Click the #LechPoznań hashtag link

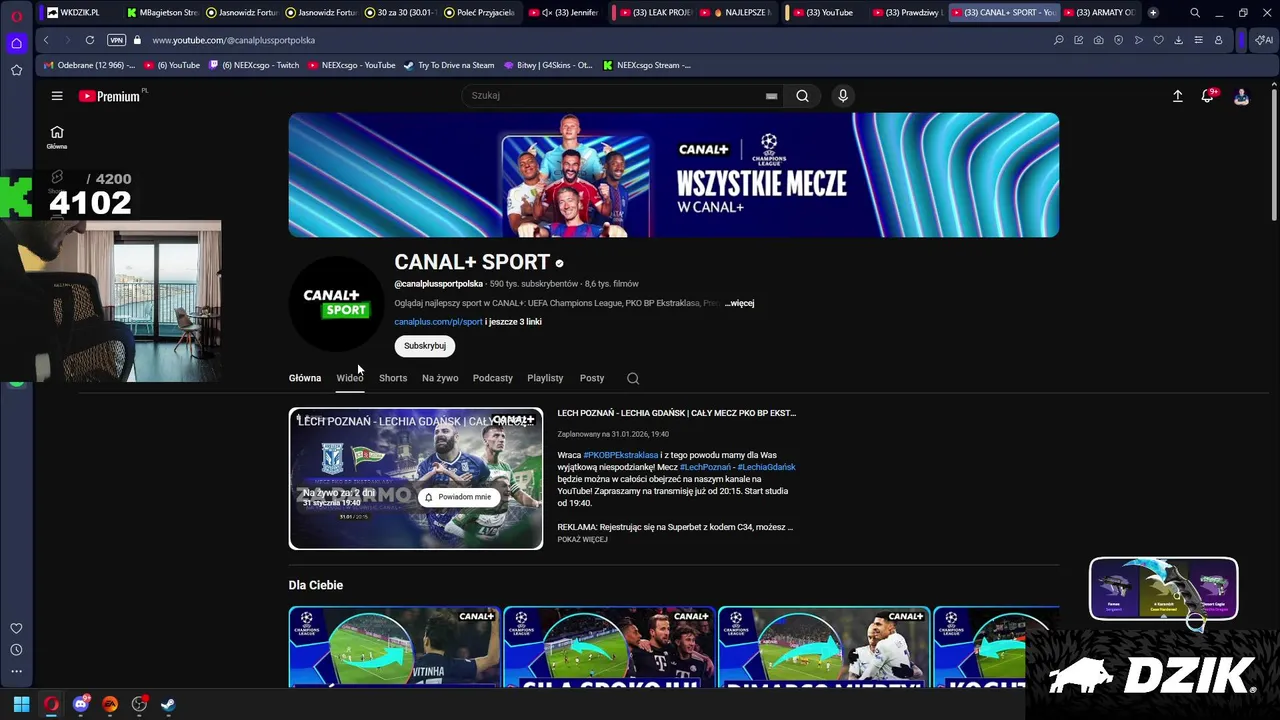click(705, 467)
